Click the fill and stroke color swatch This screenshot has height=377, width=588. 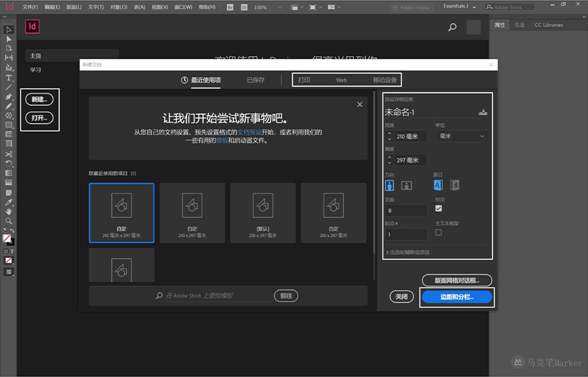pyautogui.click(x=8, y=239)
